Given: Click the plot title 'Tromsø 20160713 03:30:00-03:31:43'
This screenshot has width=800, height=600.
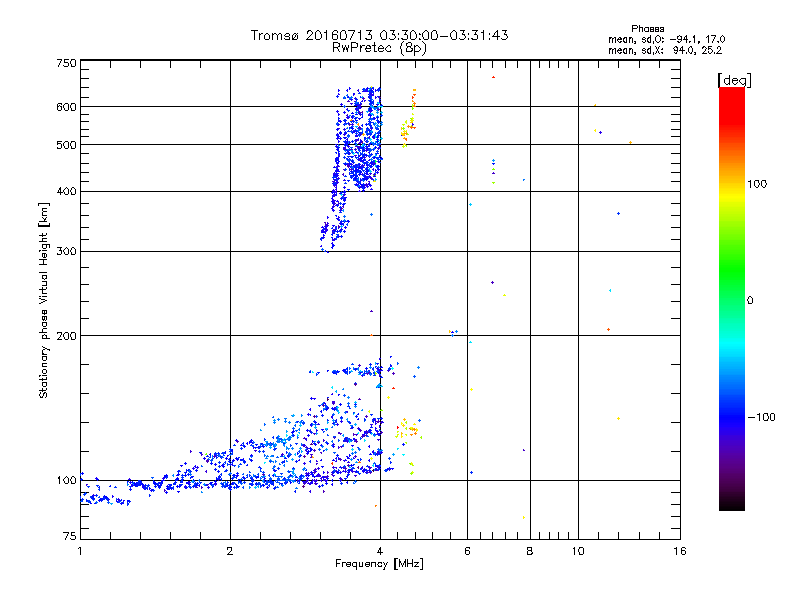Looking at the screenshot, I should 379,35.
